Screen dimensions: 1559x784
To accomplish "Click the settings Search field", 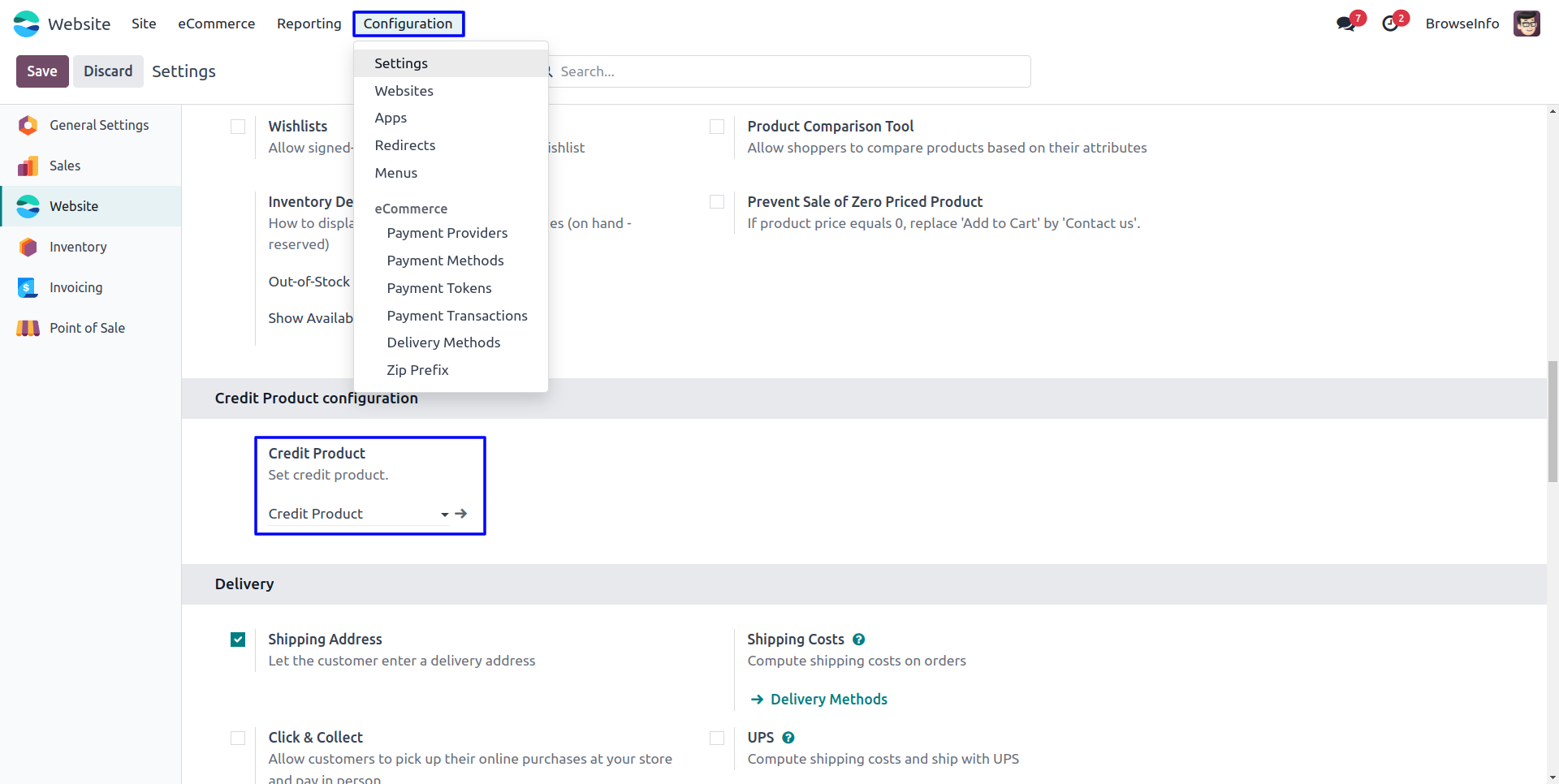I will pos(788,71).
